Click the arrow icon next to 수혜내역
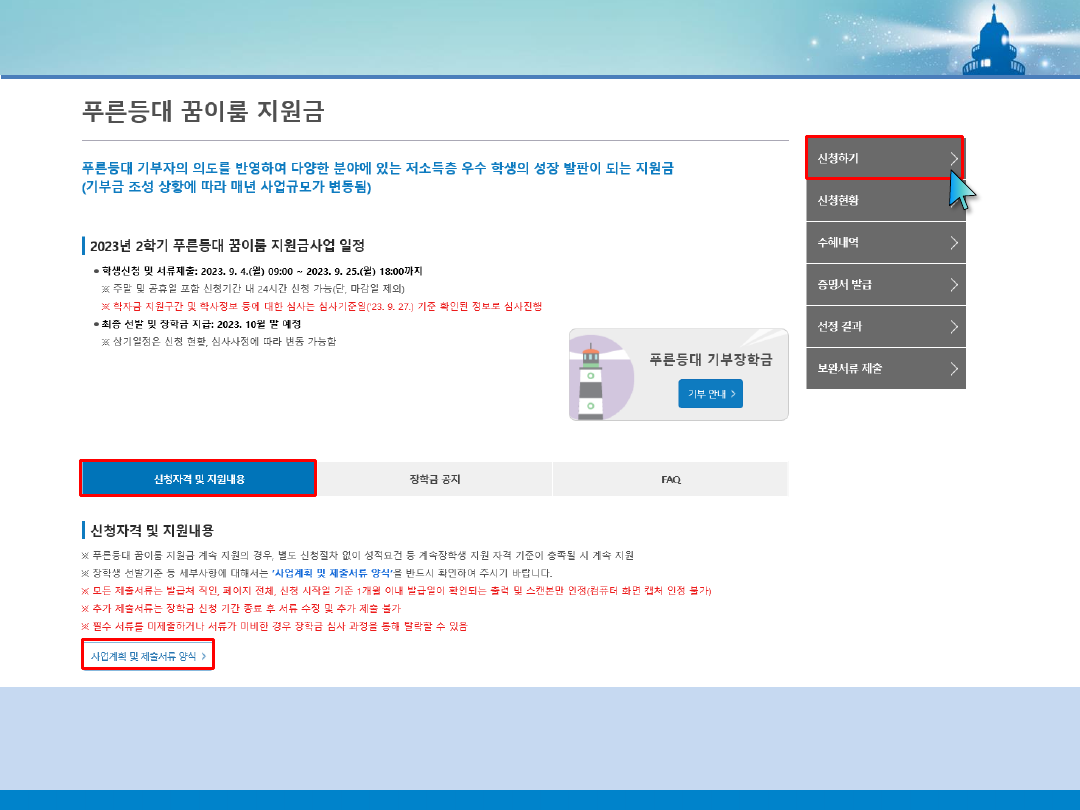This screenshot has height=810, width=1080. tap(954, 242)
